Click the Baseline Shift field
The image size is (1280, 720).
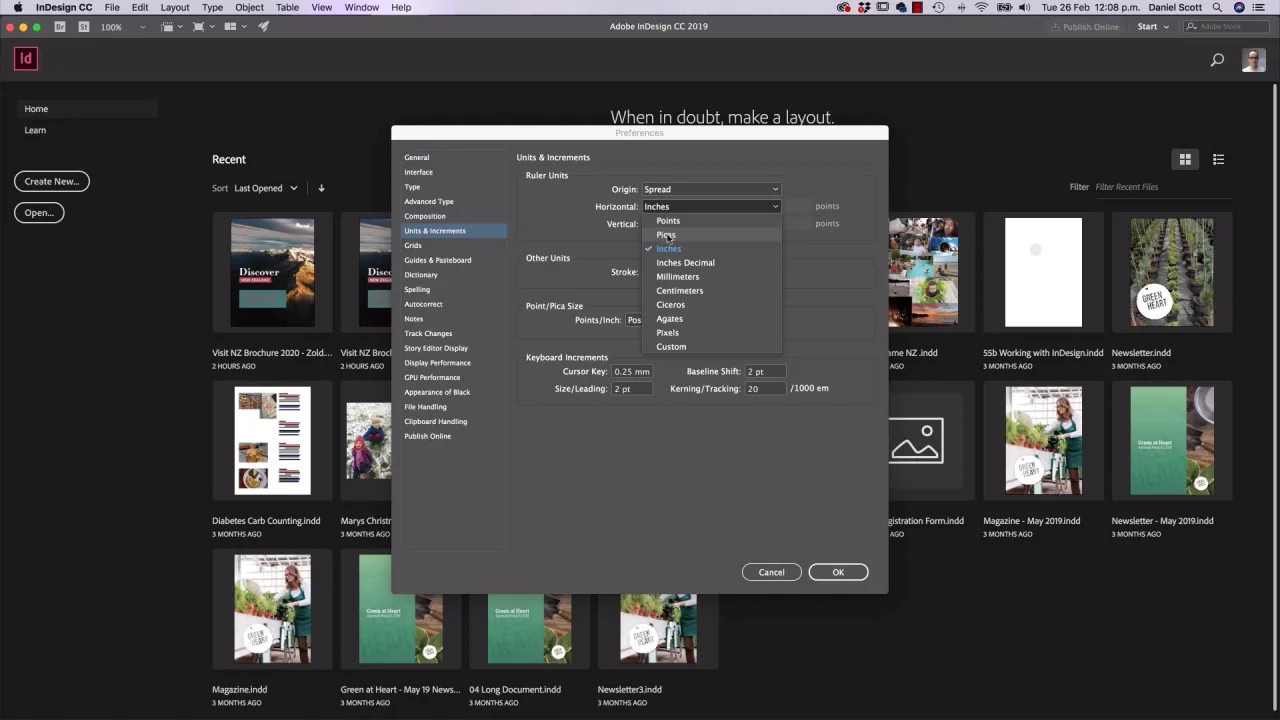(x=765, y=372)
